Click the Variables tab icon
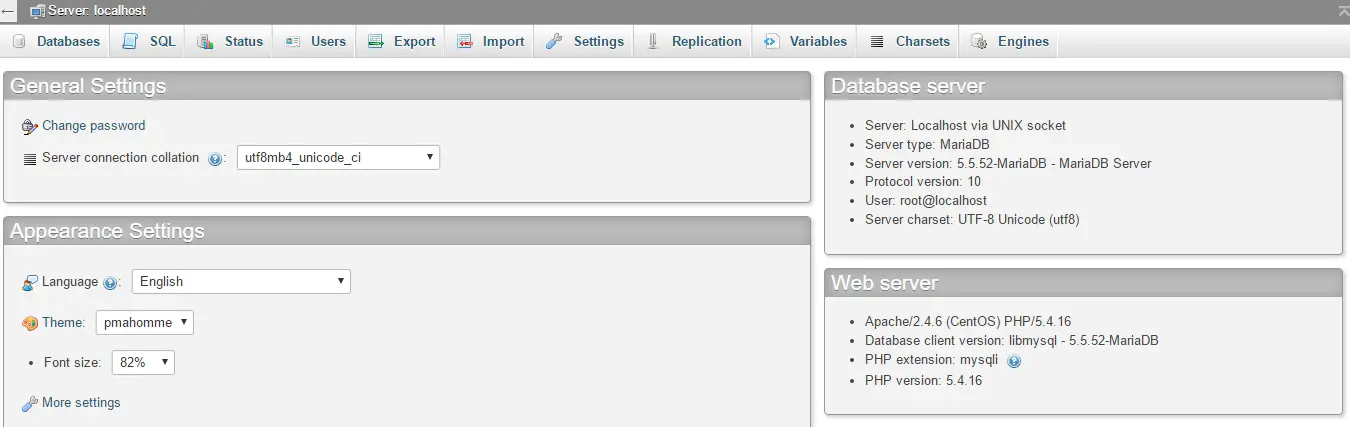Viewport: 1350px width, 427px height. point(771,42)
